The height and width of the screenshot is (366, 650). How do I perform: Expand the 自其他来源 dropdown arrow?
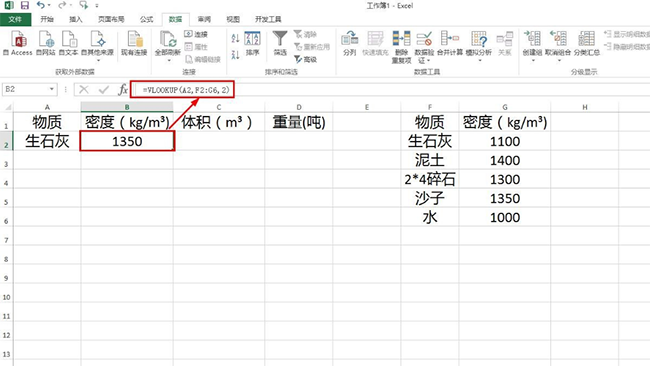[98, 60]
